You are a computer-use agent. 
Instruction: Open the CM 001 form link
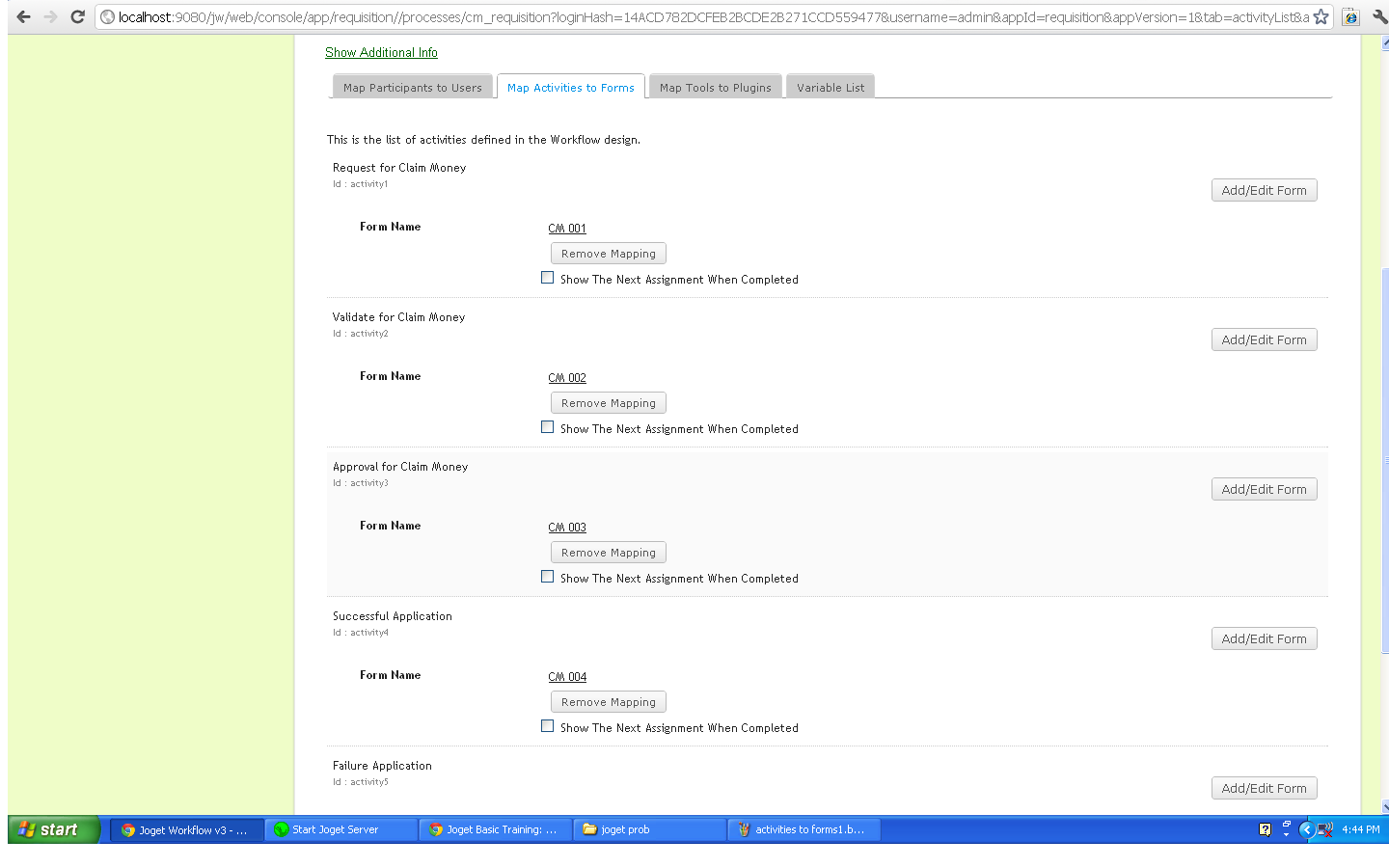pyautogui.click(x=567, y=229)
